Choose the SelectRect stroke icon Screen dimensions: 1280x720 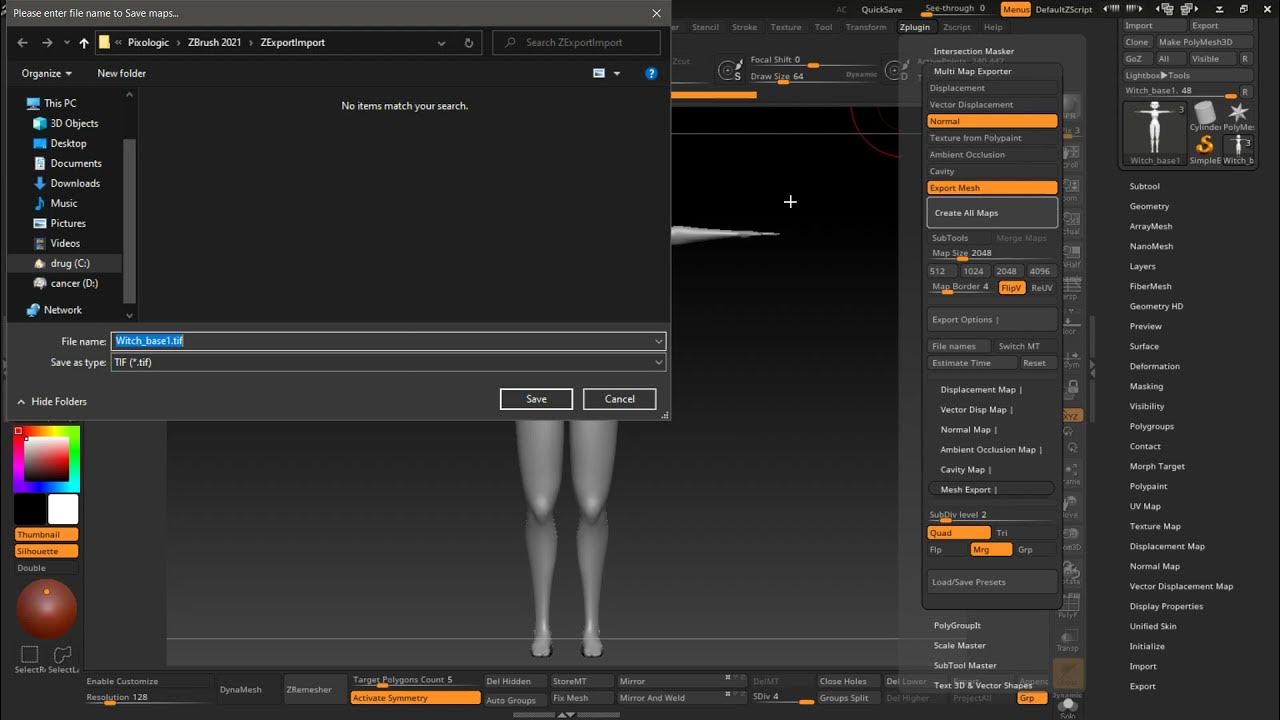point(30,658)
